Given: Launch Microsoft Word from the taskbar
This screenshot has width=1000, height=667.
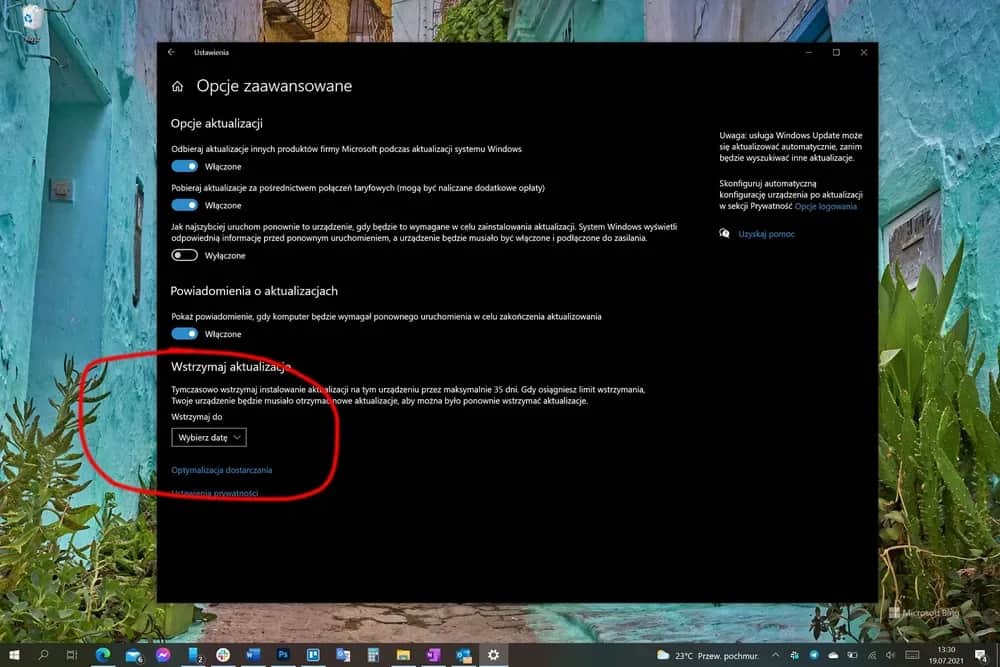Looking at the screenshot, I should 252,656.
